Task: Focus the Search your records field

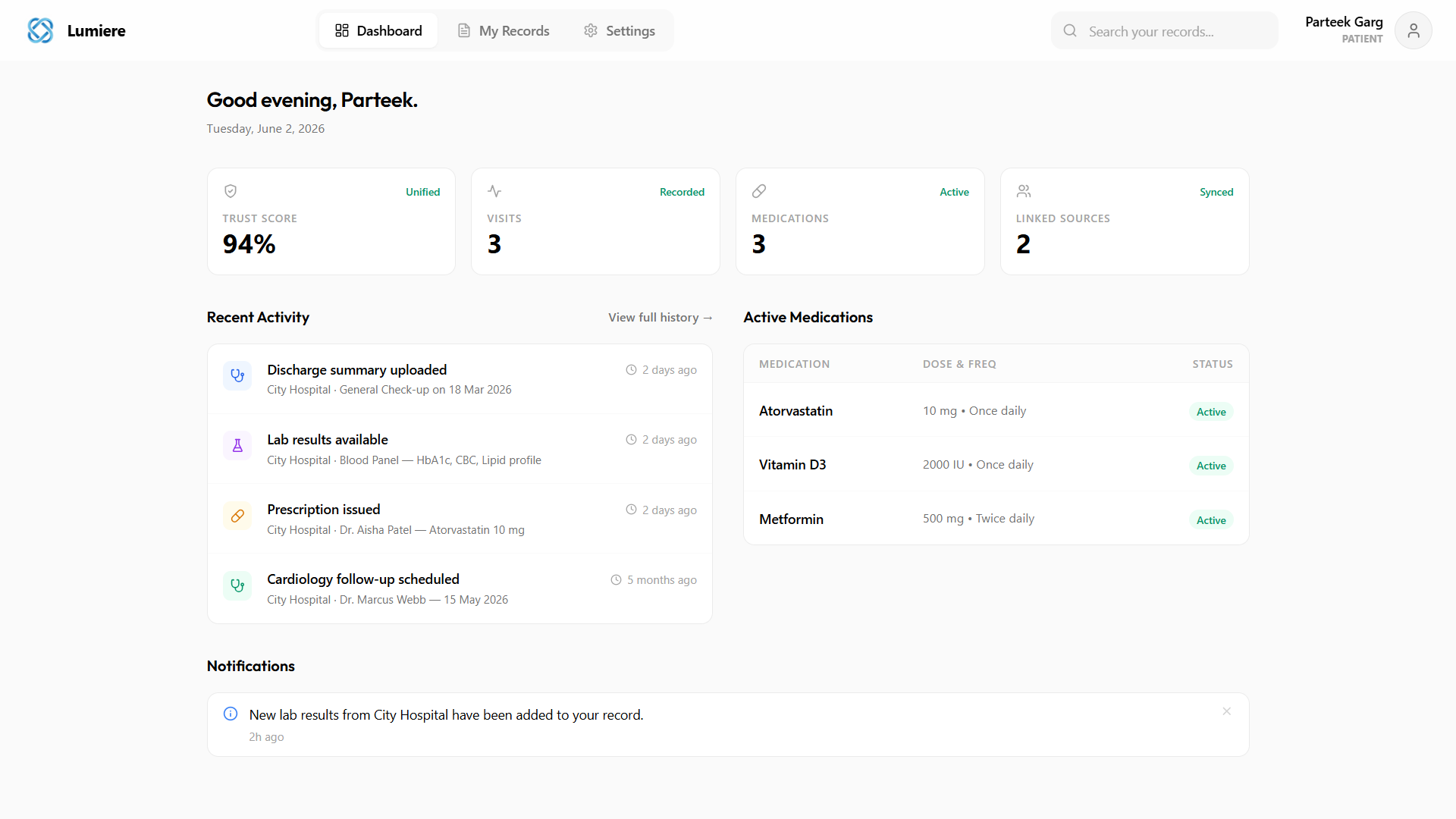Action: pos(1164,30)
